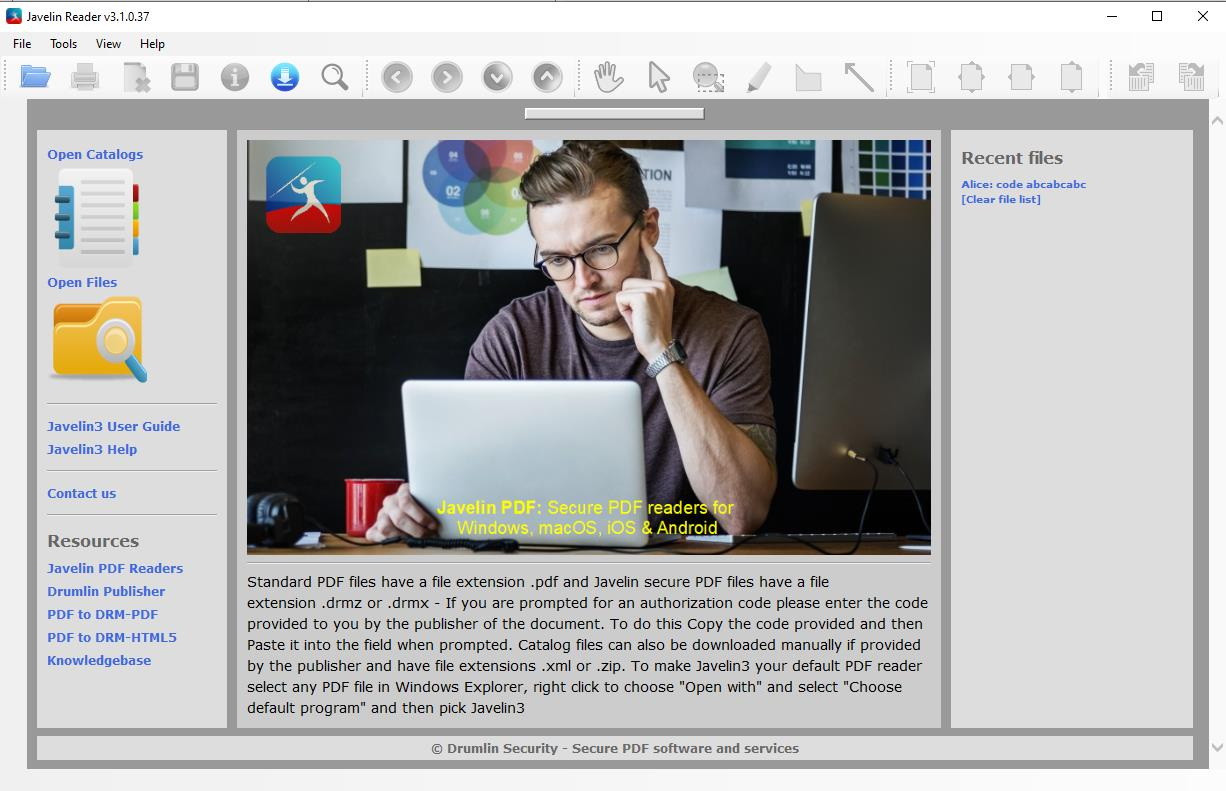Open the Javelin3 Help link

[92, 449]
